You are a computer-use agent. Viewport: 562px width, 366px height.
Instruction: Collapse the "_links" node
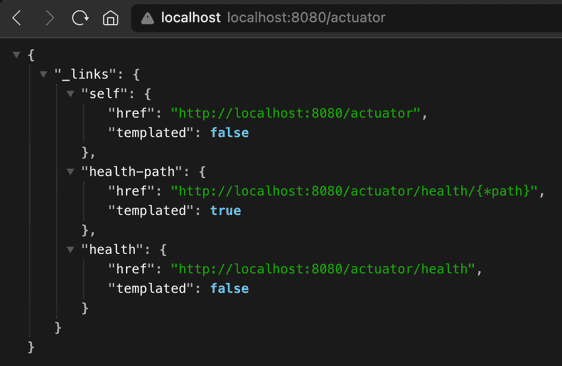point(43,74)
